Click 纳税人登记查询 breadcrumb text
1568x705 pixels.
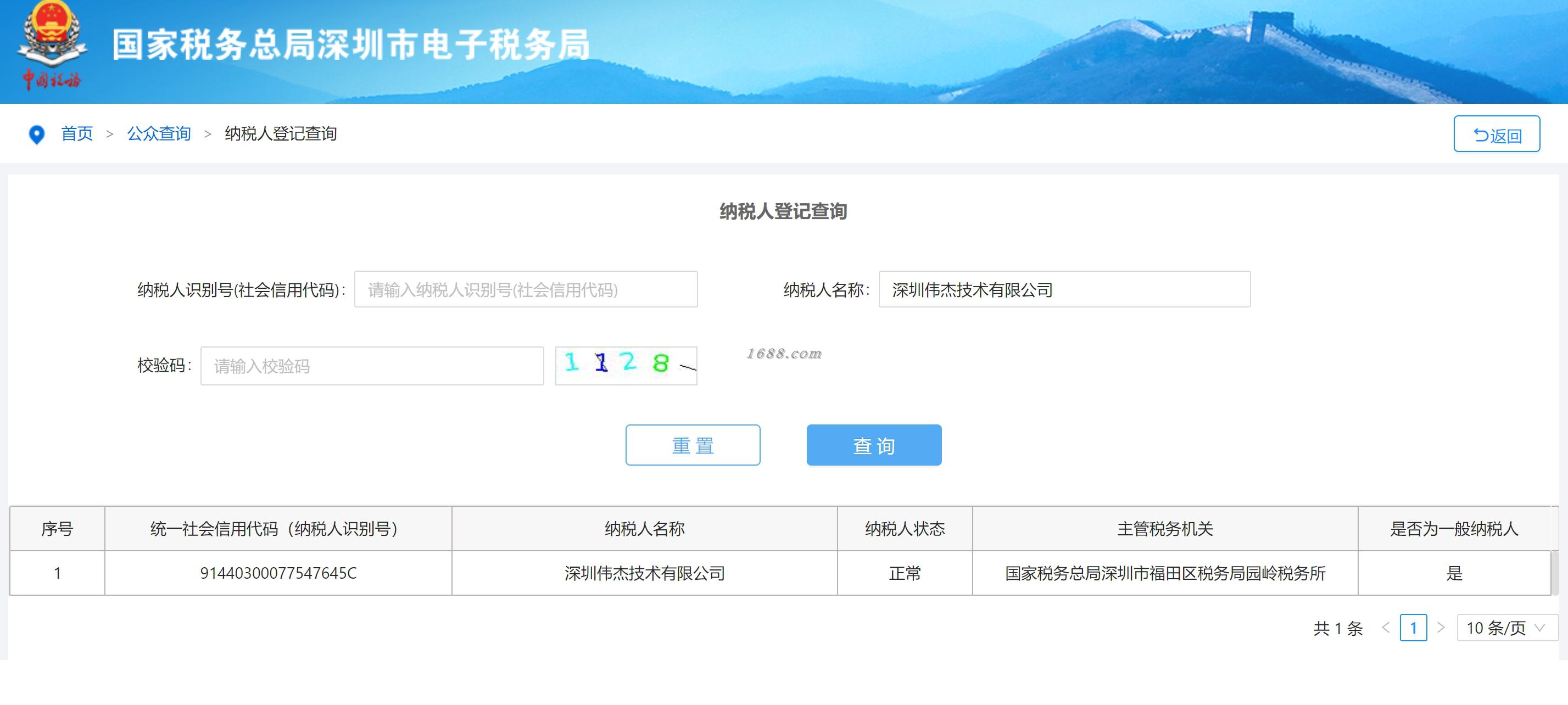[x=281, y=133]
